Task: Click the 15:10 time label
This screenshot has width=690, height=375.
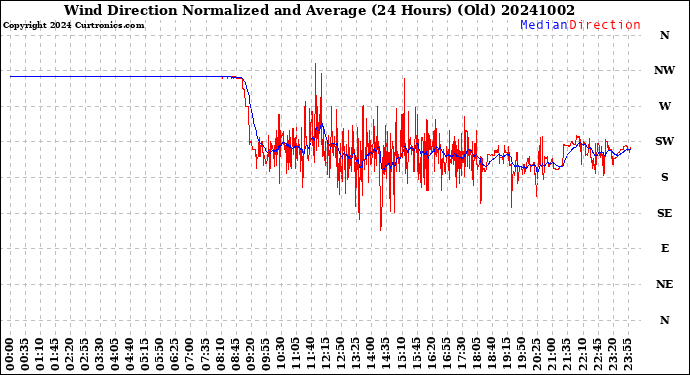Action: [402, 354]
